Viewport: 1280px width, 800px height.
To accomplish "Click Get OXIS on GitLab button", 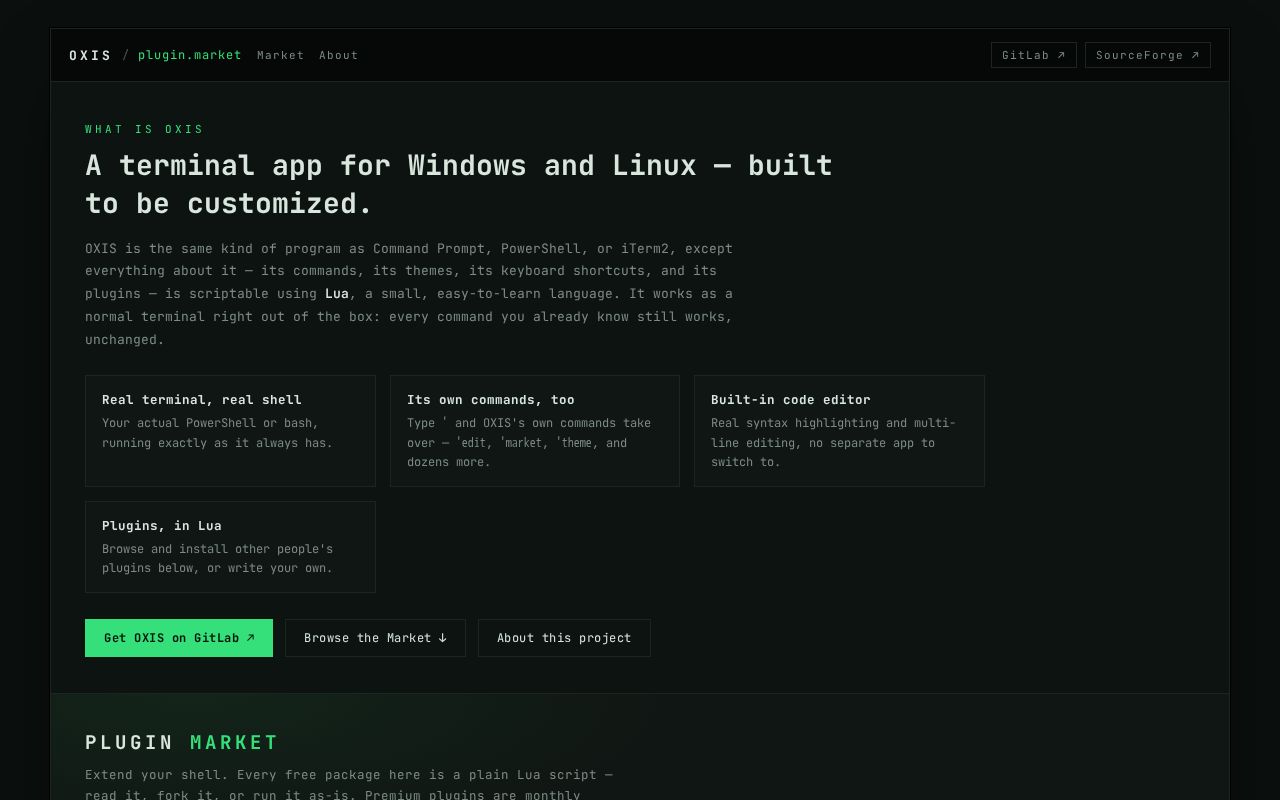I will click(179, 638).
